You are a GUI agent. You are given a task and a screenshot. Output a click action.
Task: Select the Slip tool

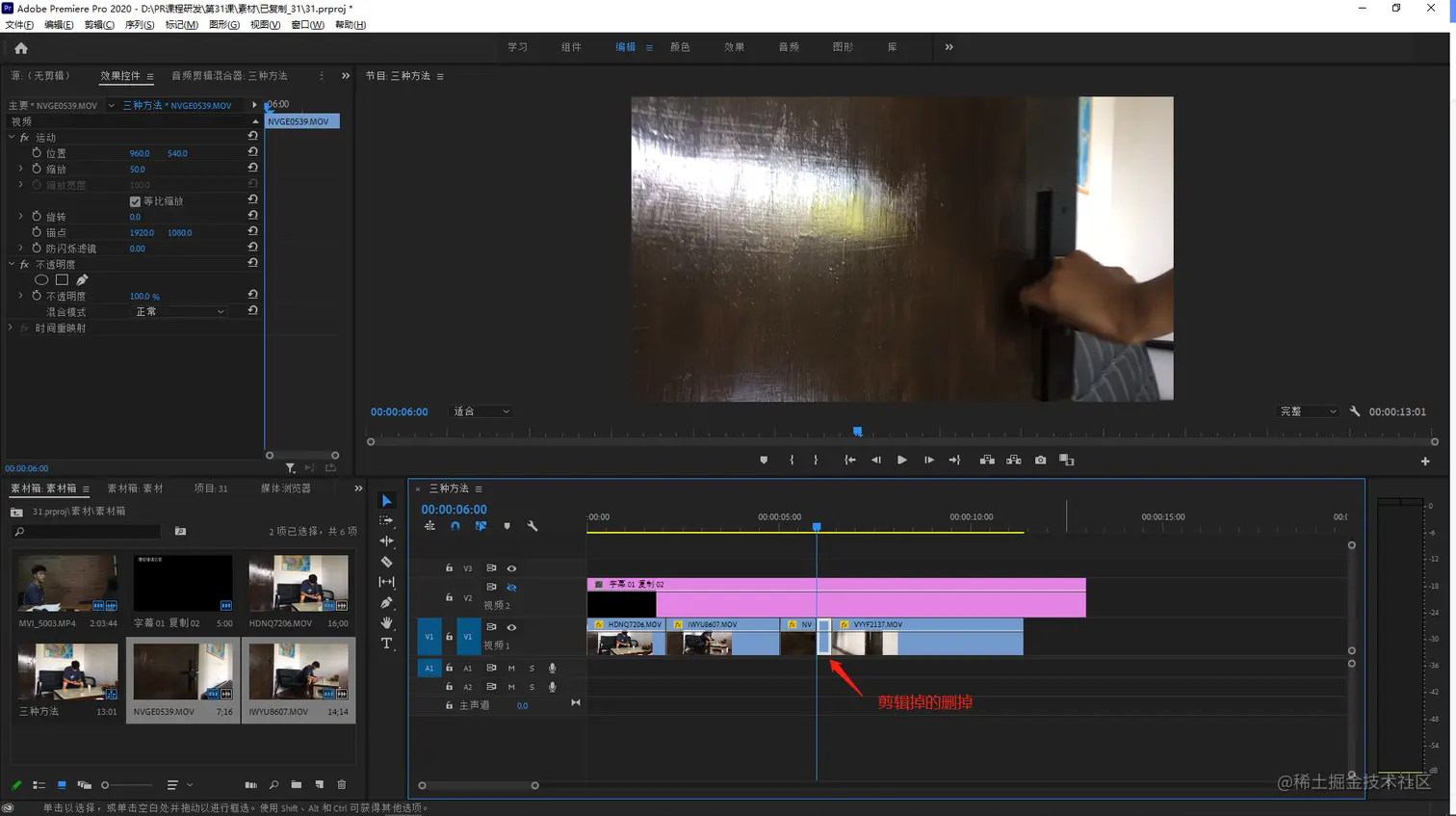[386, 582]
